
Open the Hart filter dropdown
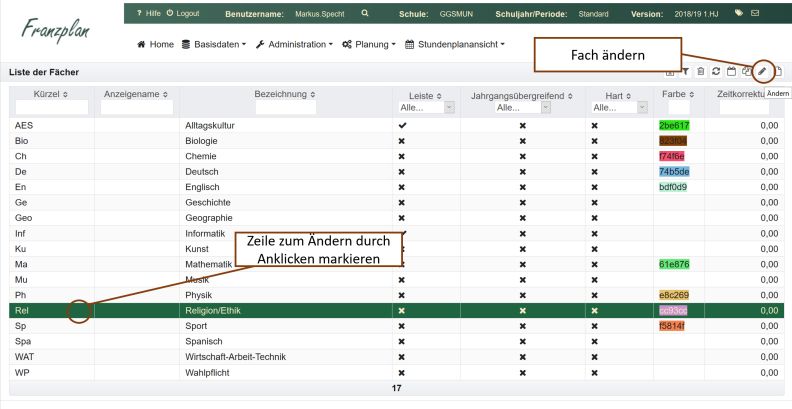point(618,107)
